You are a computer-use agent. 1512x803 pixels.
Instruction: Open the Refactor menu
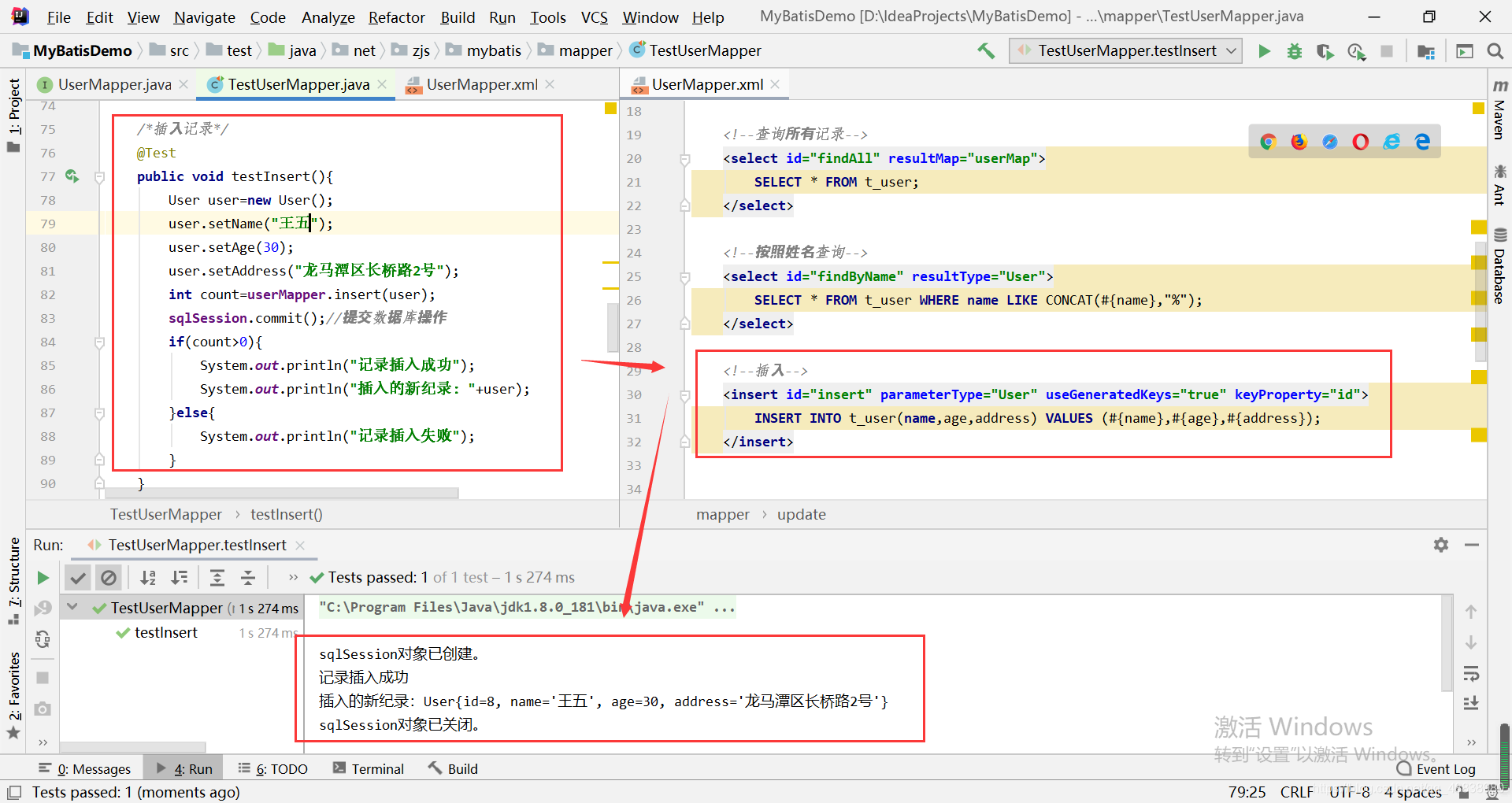click(397, 17)
